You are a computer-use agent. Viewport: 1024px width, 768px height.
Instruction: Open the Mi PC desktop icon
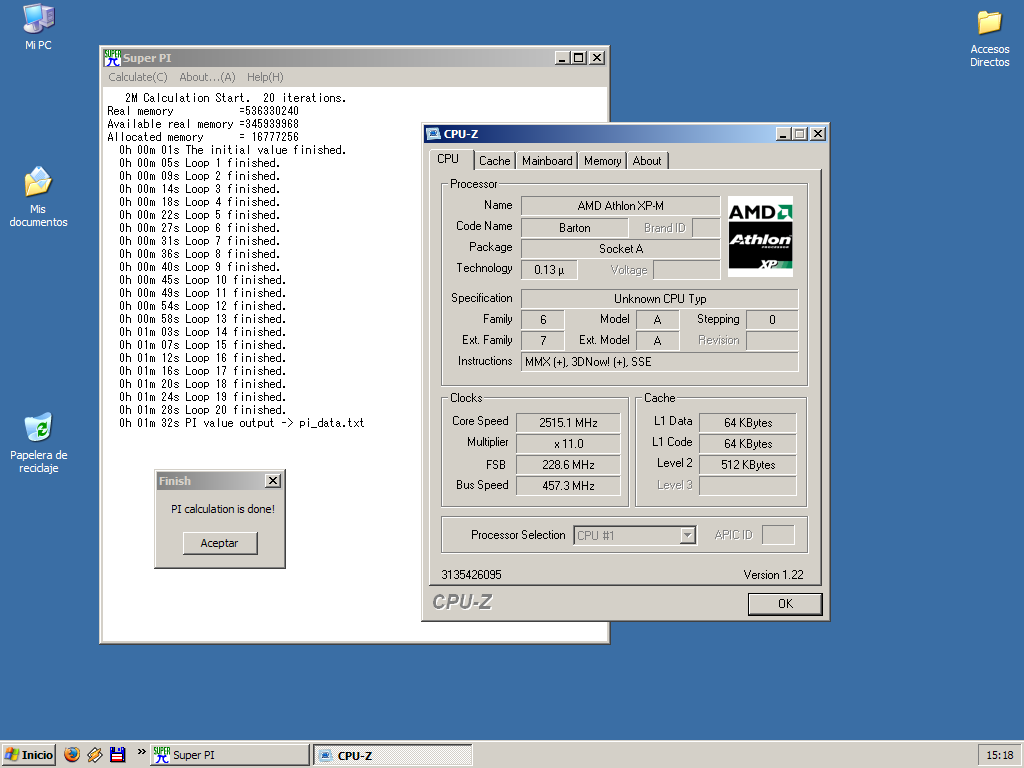pyautogui.click(x=38, y=20)
